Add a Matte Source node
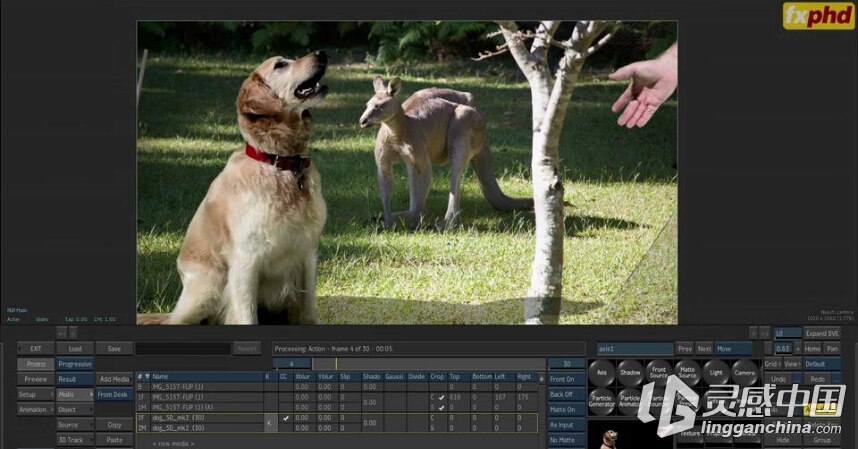Screen dimensions: 858x449 click(x=687, y=373)
